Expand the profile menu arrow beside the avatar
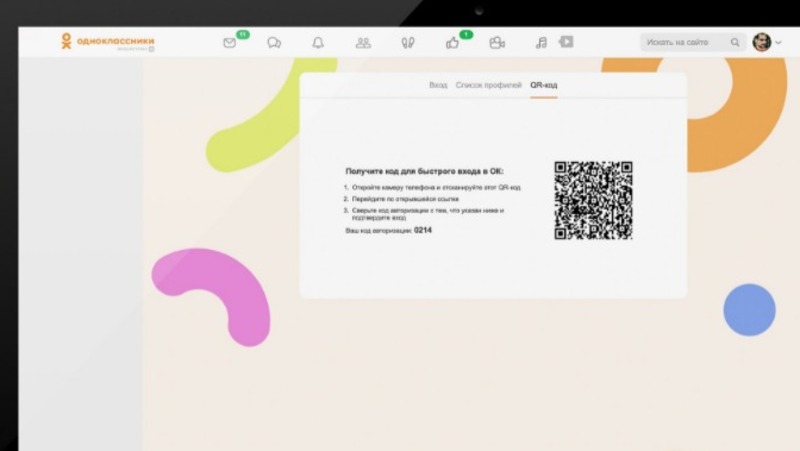Viewport: 800px width, 451px height. click(x=778, y=42)
